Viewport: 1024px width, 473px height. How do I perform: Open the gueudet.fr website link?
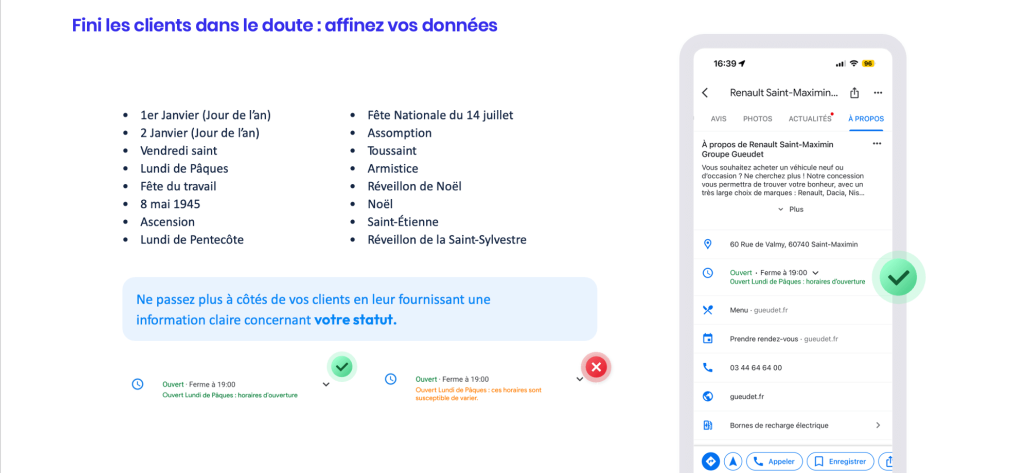(747, 397)
